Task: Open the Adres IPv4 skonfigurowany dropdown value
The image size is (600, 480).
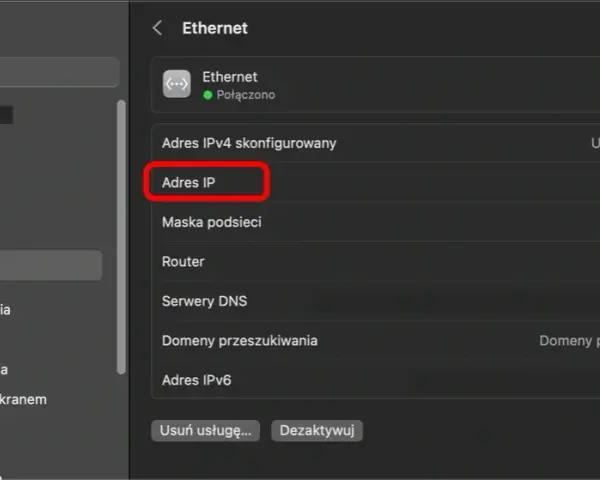Action: tap(595, 143)
